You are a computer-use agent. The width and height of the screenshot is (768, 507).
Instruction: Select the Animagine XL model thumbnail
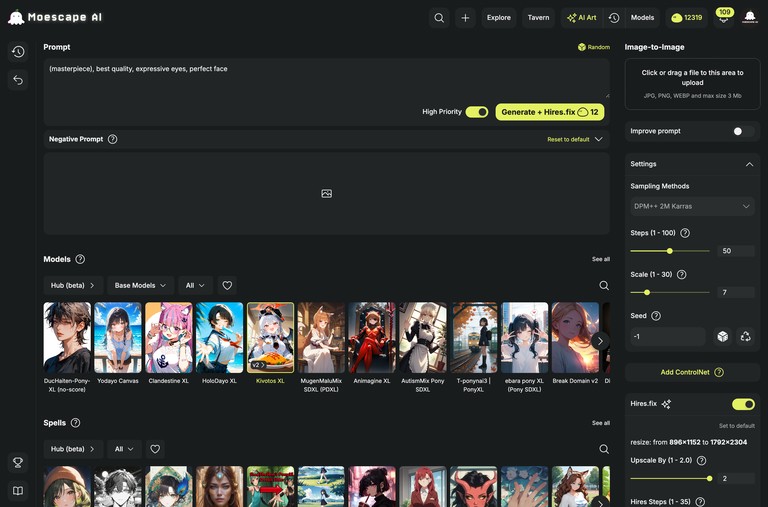(x=372, y=338)
